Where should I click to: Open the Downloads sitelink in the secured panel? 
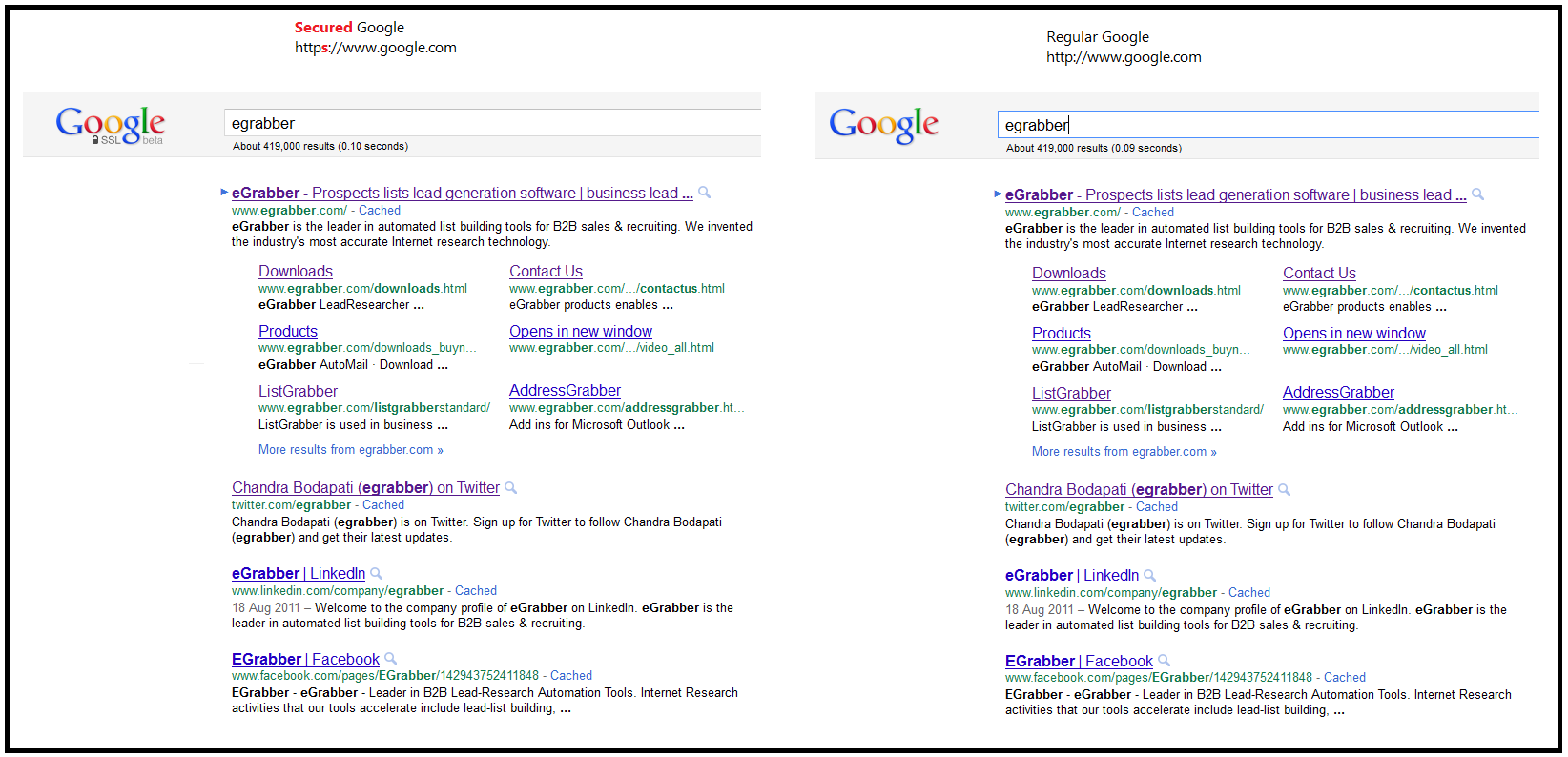pos(296,272)
